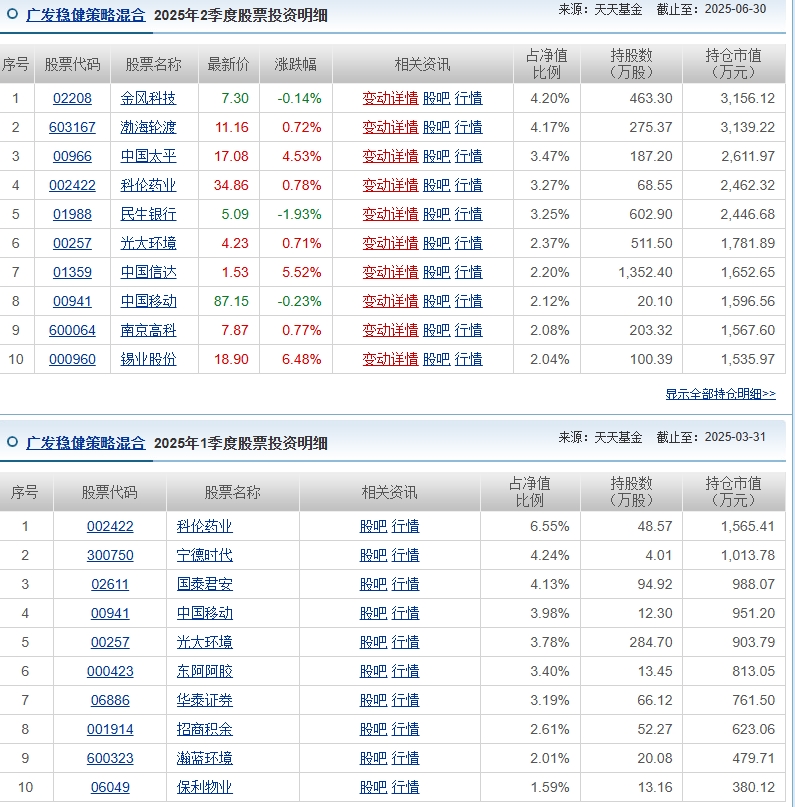Open stock code 00966 link
This screenshot has height=807, width=795.
pyautogui.click(x=72, y=156)
